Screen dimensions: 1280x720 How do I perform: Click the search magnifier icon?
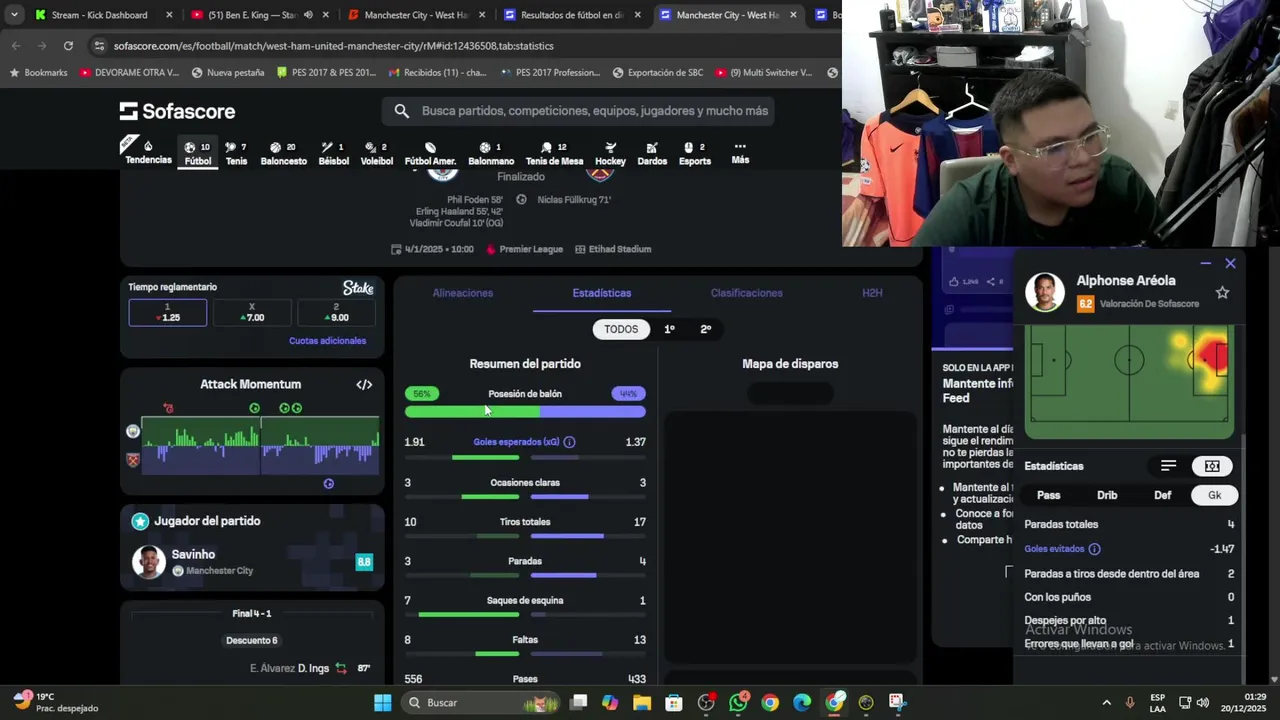click(x=401, y=111)
